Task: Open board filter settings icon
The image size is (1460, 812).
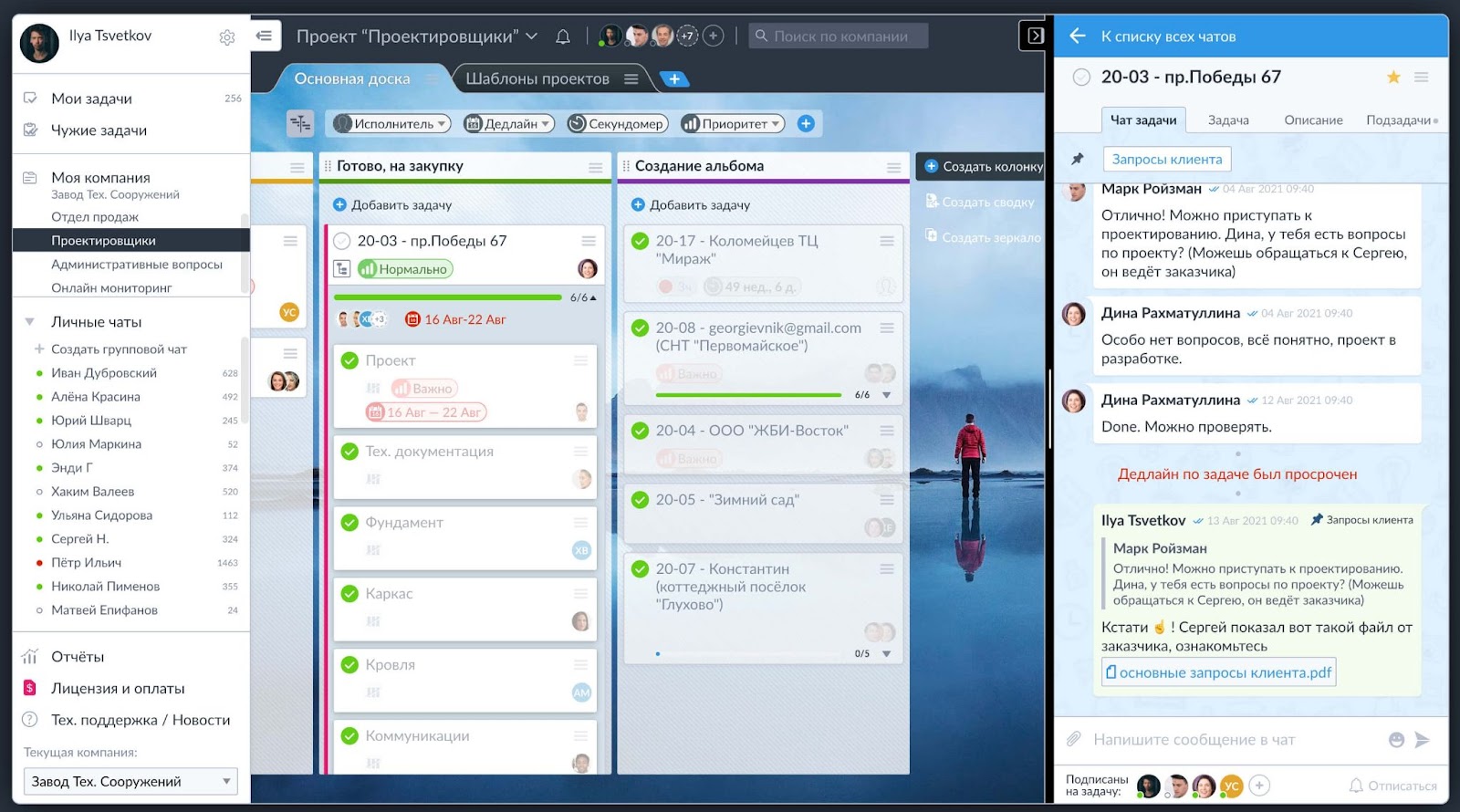Action: click(x=300, y=123)
